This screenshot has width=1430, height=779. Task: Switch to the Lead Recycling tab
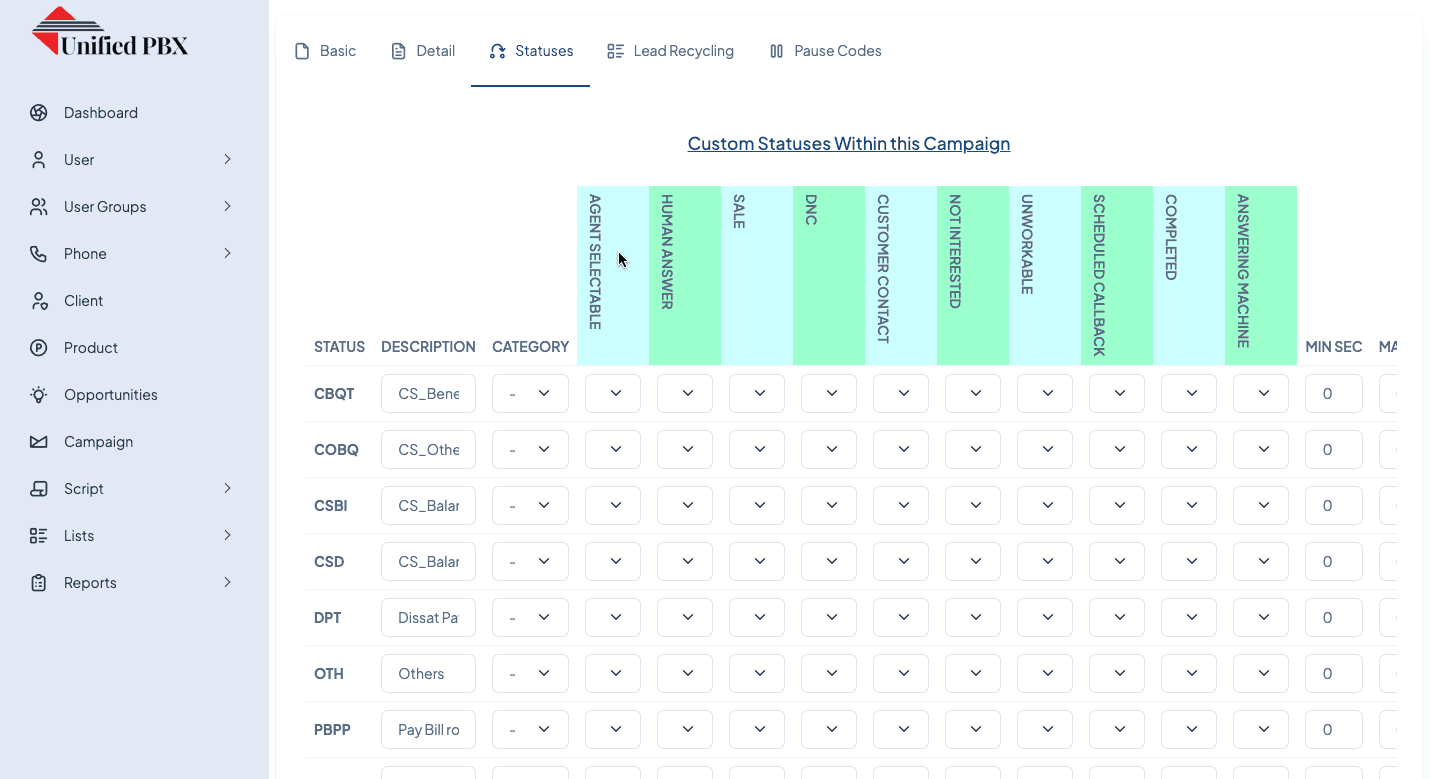pos(670,51)
